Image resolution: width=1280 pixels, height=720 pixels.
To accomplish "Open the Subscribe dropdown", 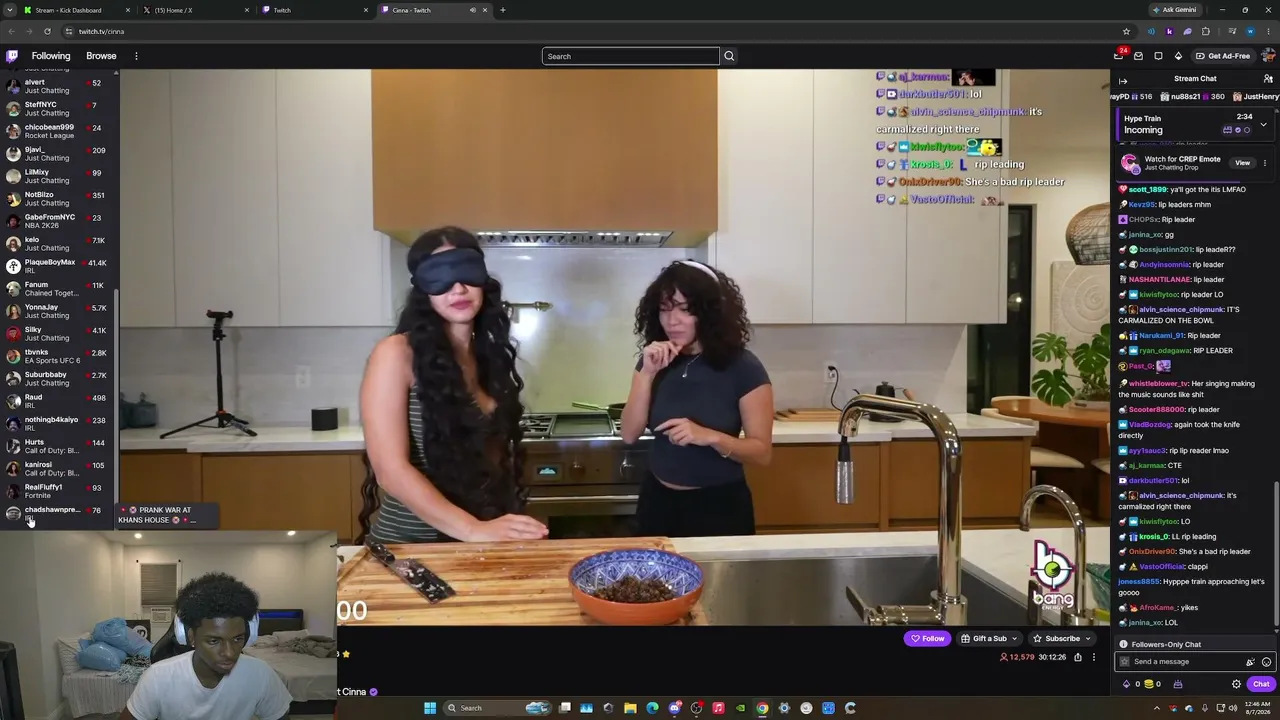I will (1062, 638).
